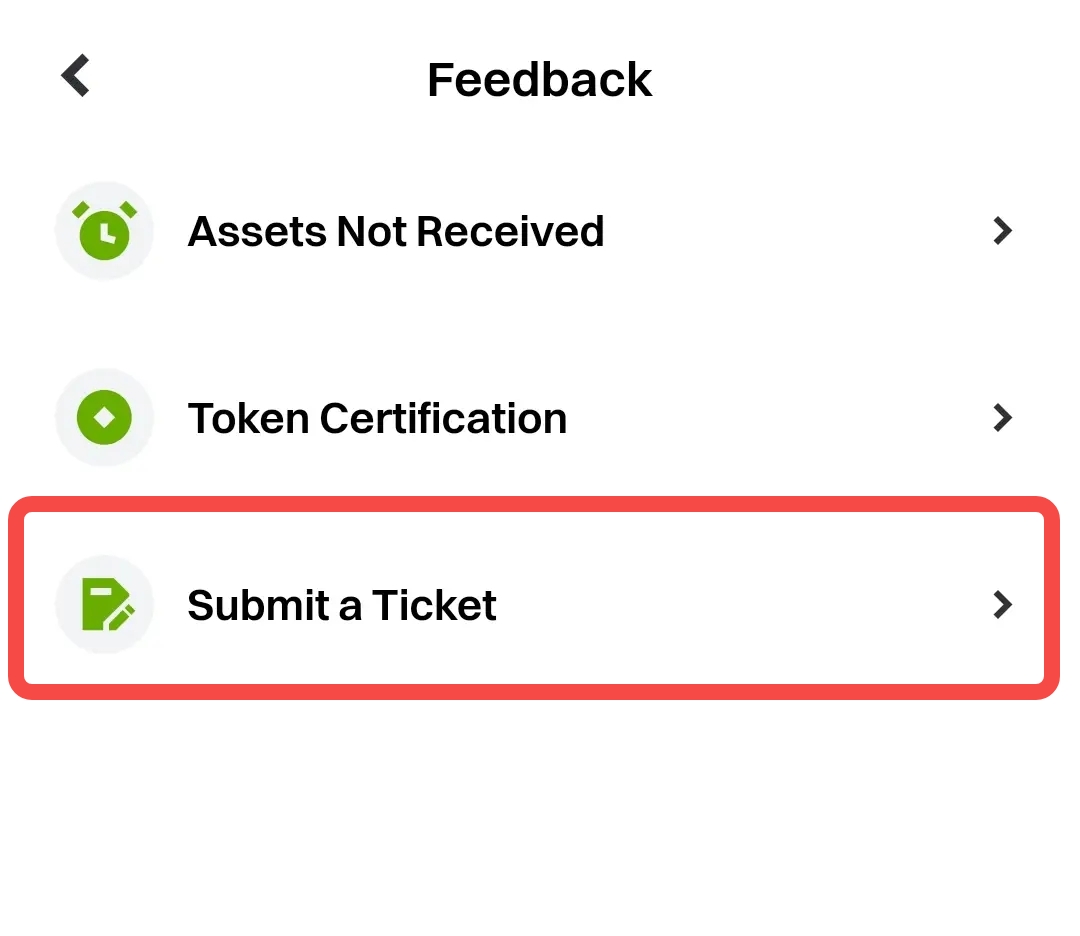Click the green note-and-pencil ticket icon
The width and height of the screenshot is (1080, 936).
tap(105, 605)
